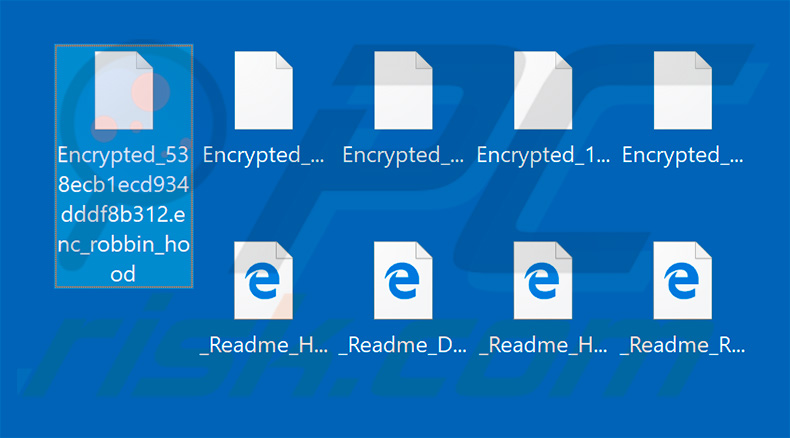
Task: Open the _Readme_R Edge HTML file icon
Action: pos(683,281)
